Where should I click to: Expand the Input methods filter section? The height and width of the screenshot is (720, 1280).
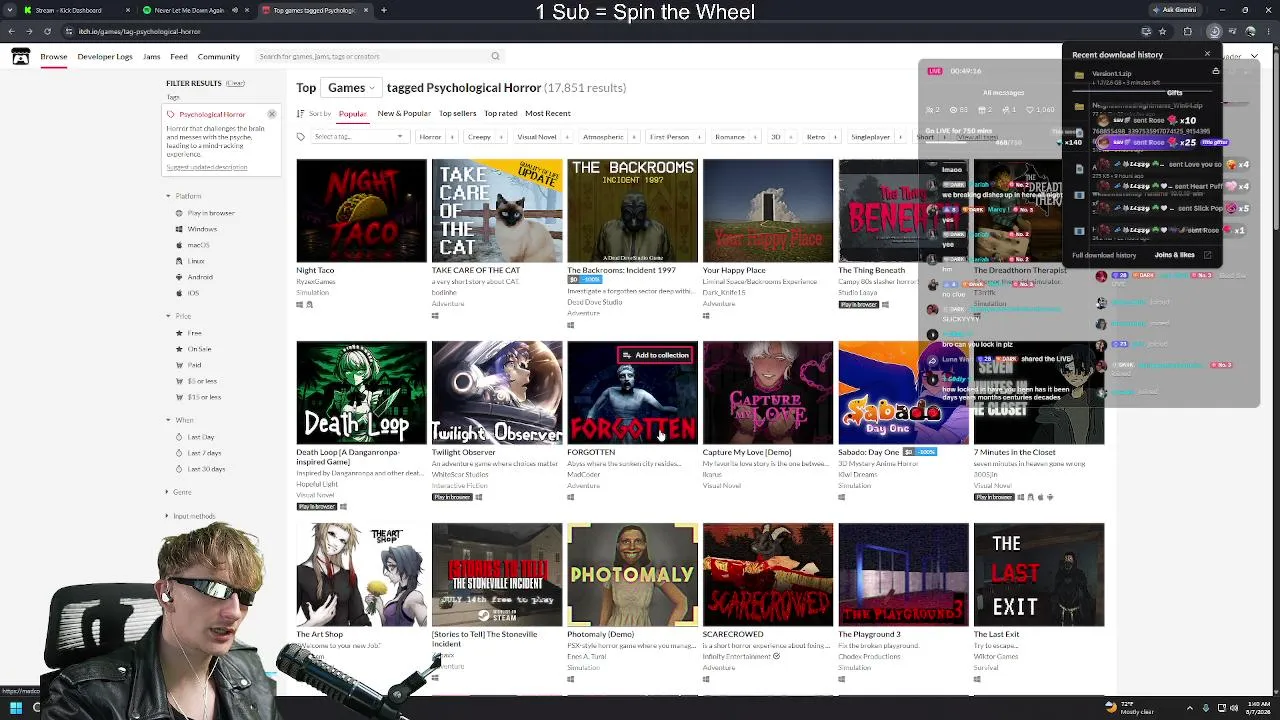[x=190, y=516]
